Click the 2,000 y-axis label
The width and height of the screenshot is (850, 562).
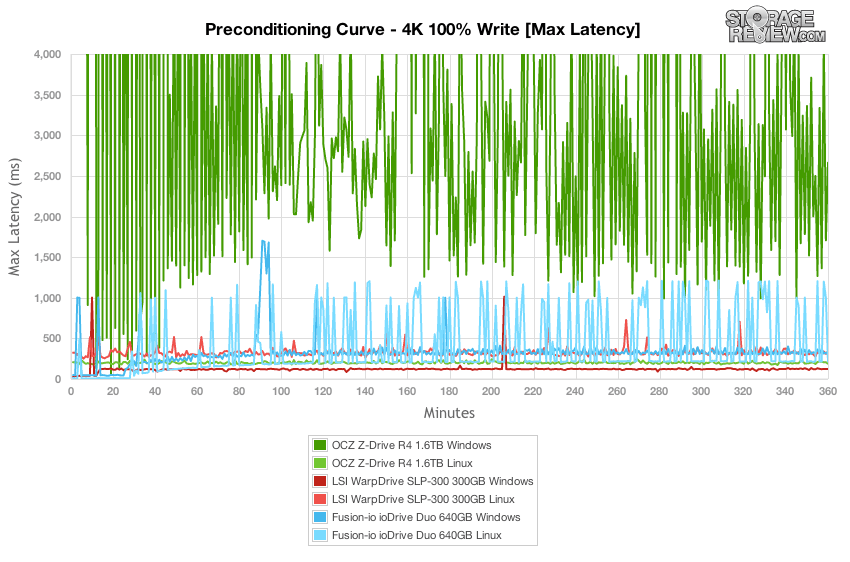48,217
